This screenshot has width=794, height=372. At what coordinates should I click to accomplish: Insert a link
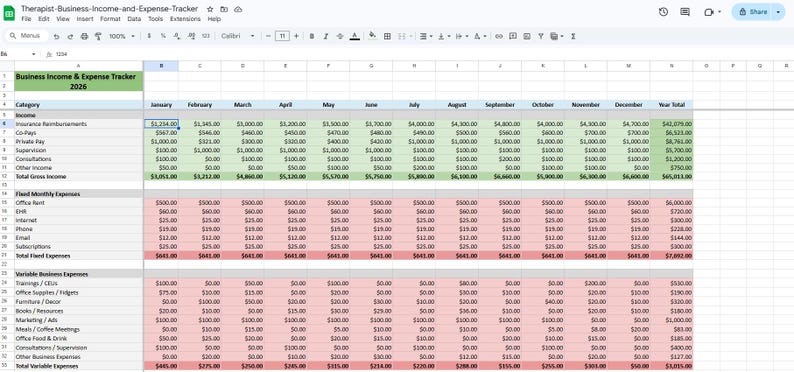499,36
